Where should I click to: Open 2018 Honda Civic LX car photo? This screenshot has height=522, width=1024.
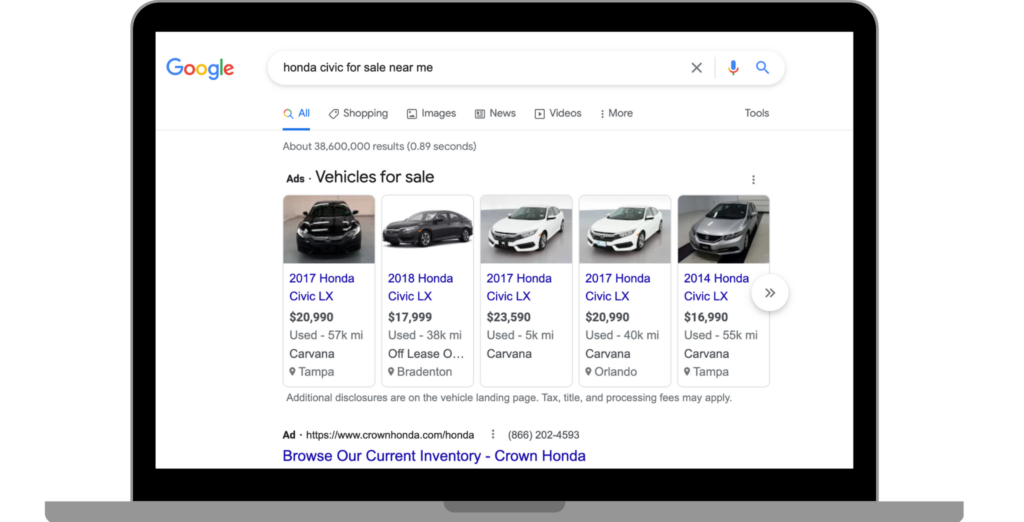tap(428, 229)
